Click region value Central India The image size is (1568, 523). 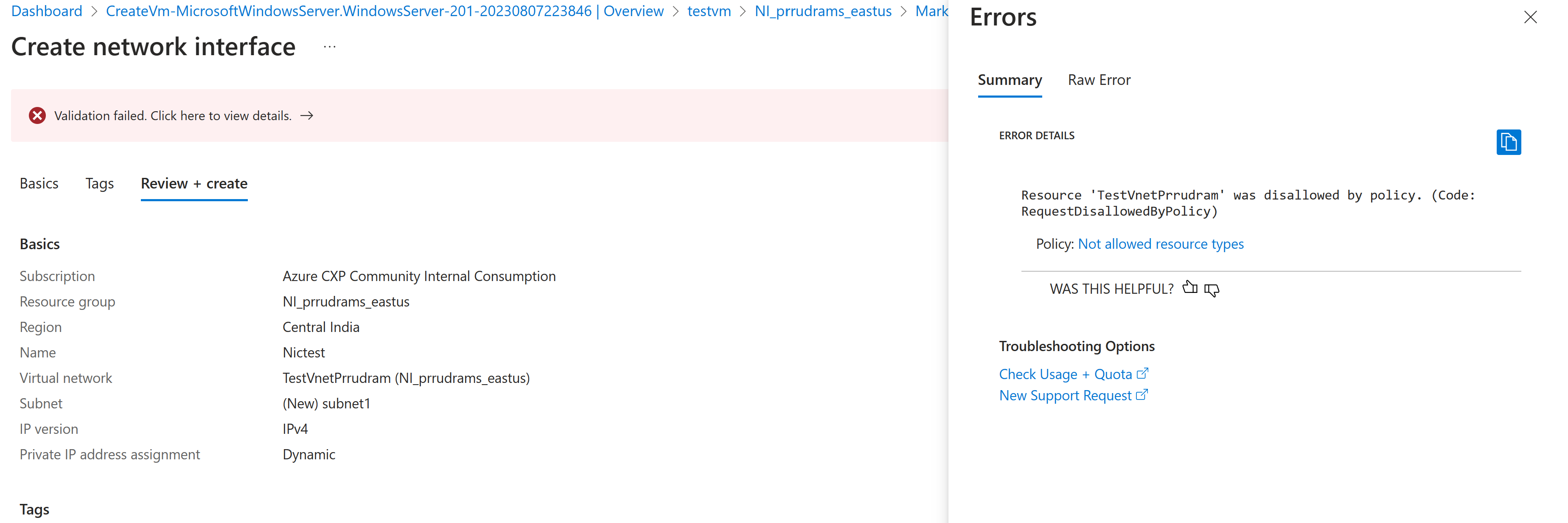tap(321, 328)
